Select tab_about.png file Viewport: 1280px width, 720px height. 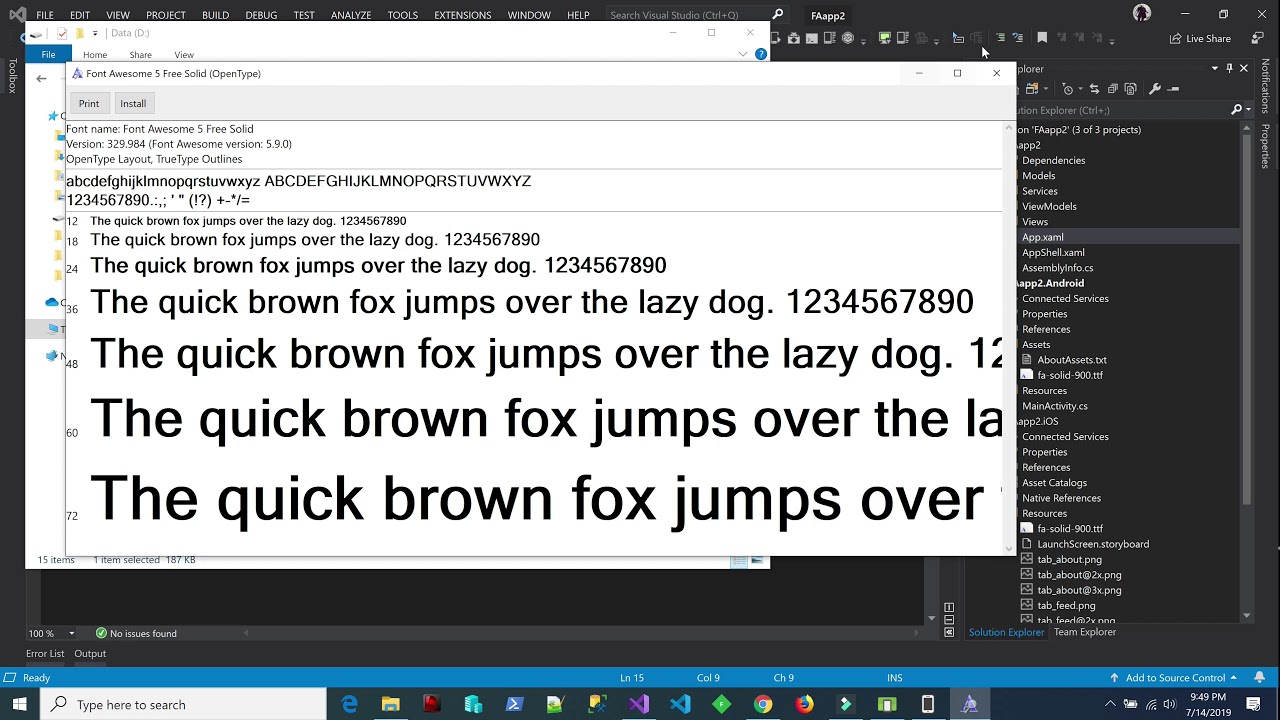pos(1069,559)
